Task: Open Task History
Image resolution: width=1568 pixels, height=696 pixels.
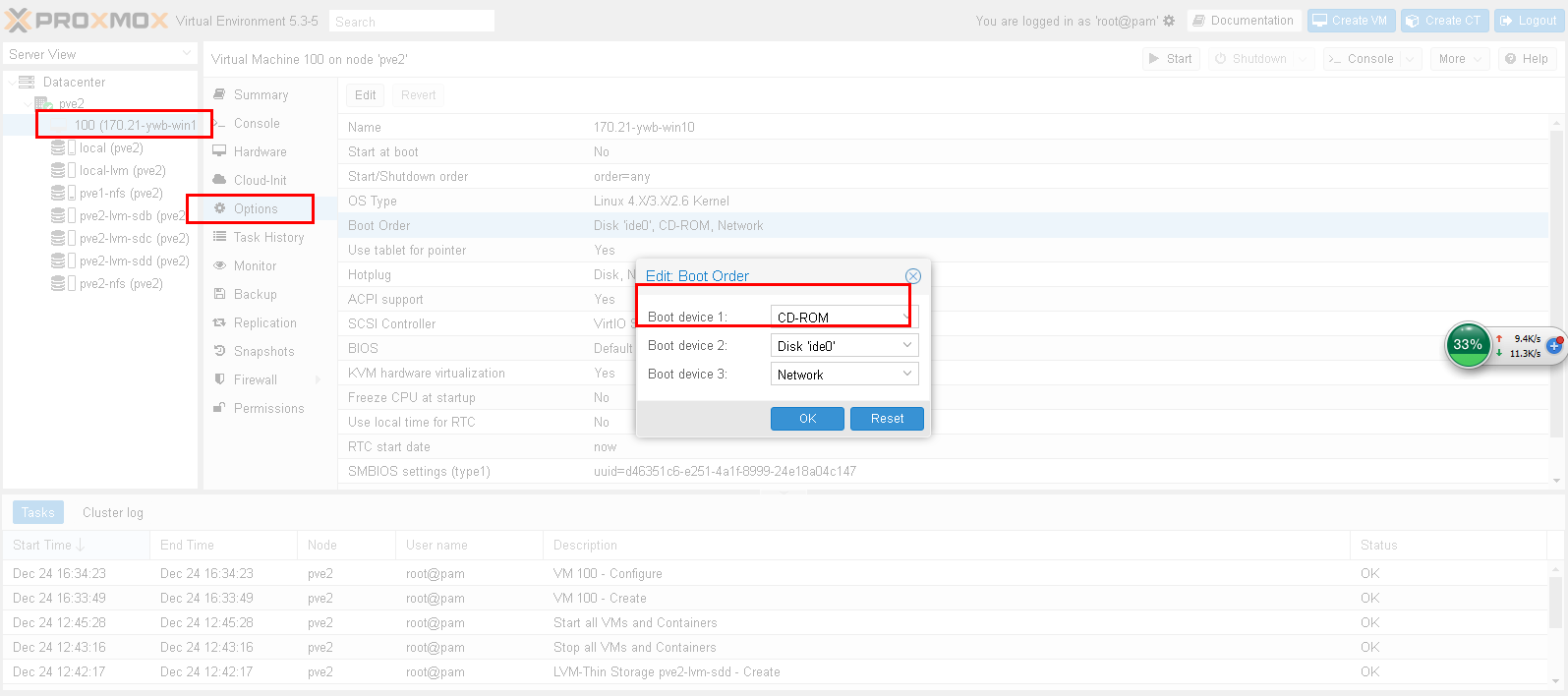Action: pos(268,238)
